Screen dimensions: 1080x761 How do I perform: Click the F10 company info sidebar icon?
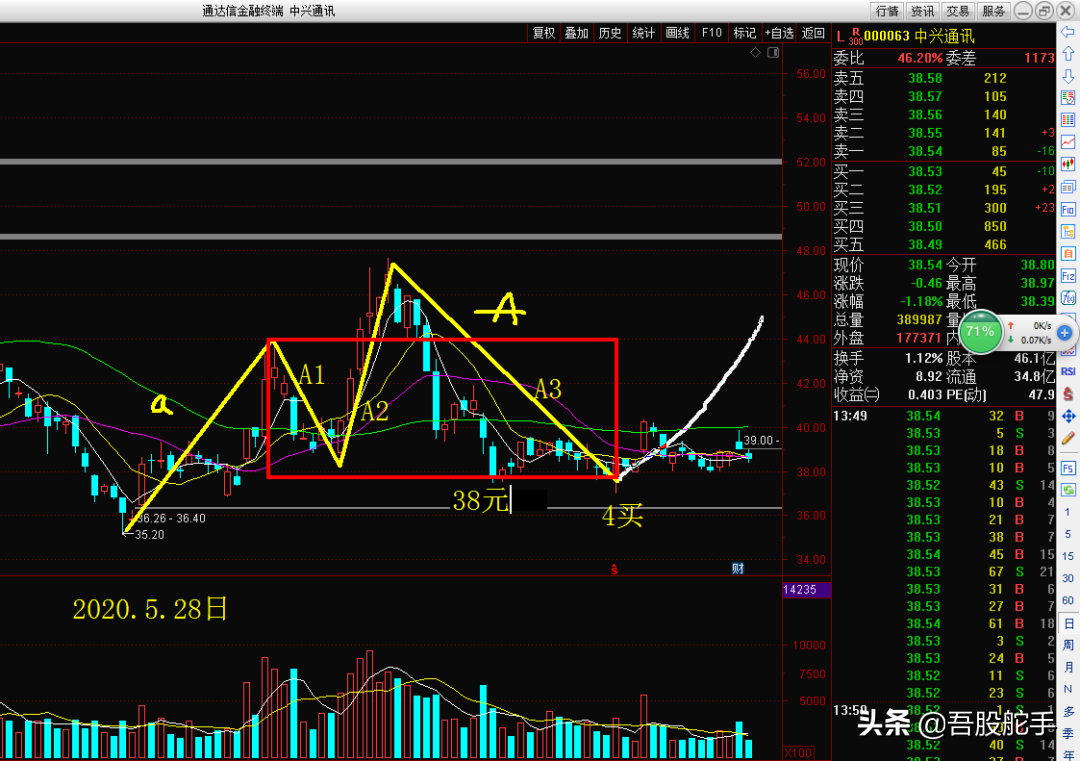[1068, 209]
